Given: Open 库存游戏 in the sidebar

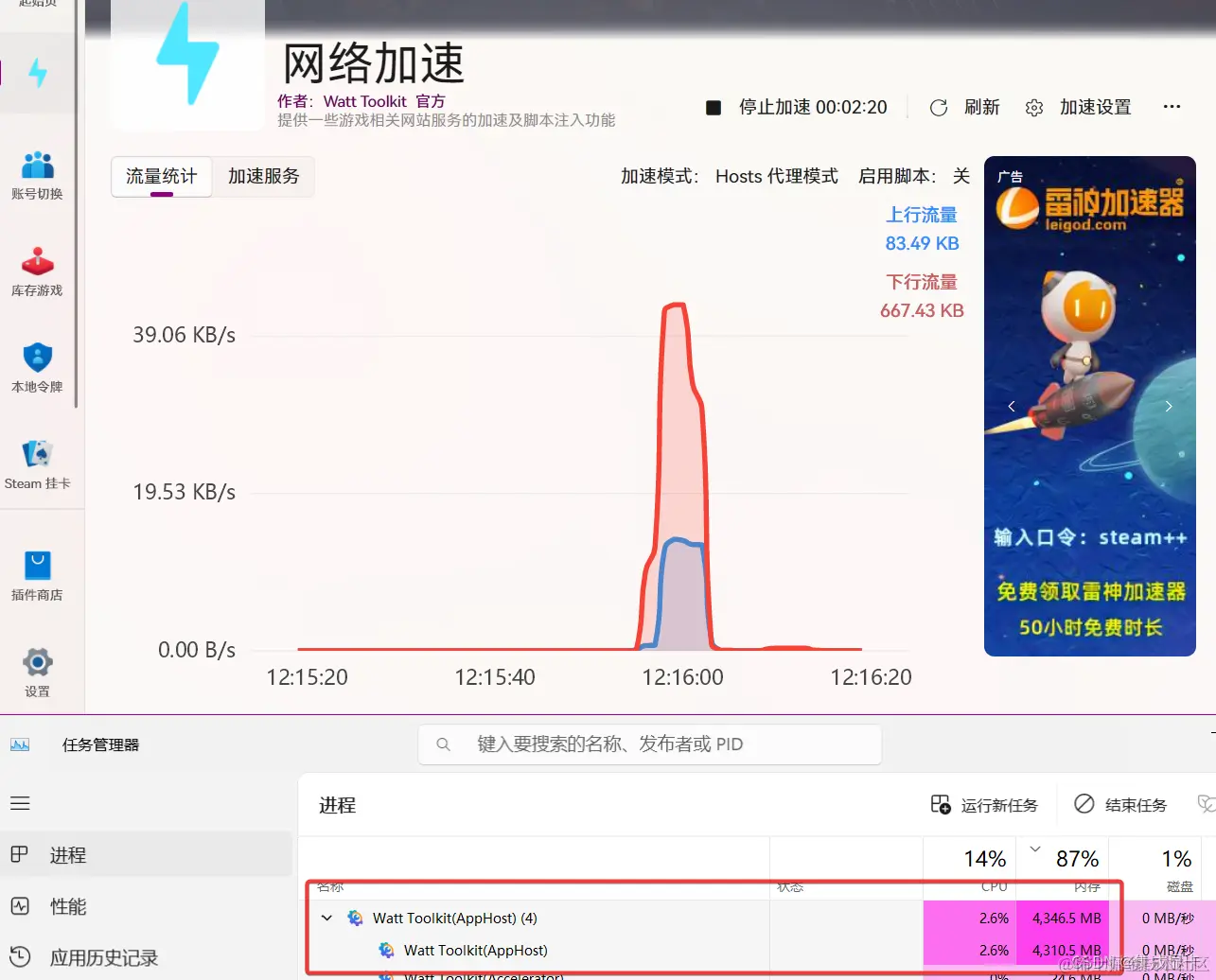Looking at the screenshot, I should (37, 272).
